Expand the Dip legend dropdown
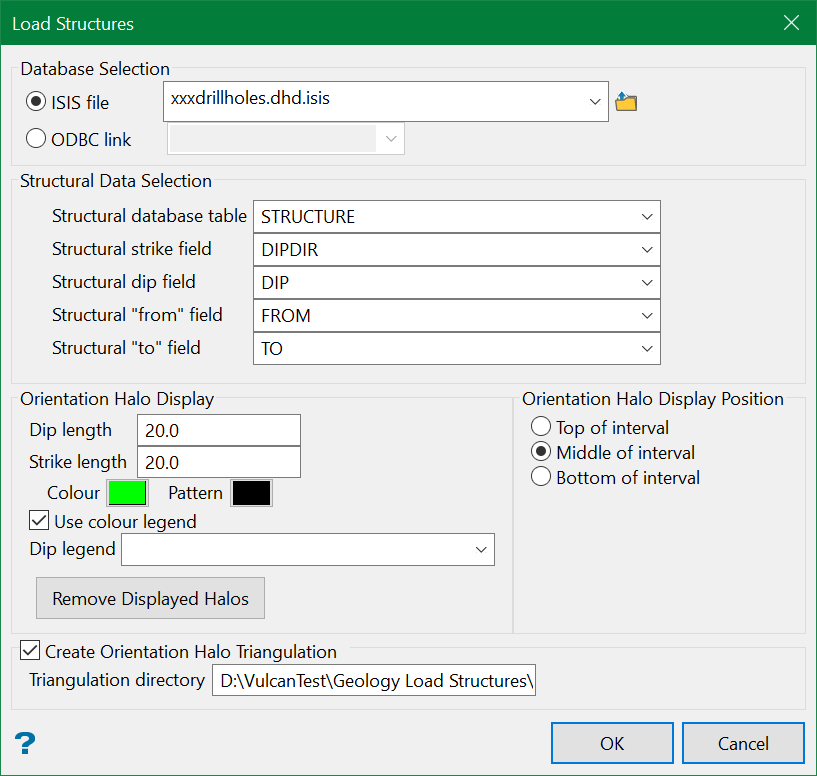Viewport: 817px width, 776px height. [481, 550]
